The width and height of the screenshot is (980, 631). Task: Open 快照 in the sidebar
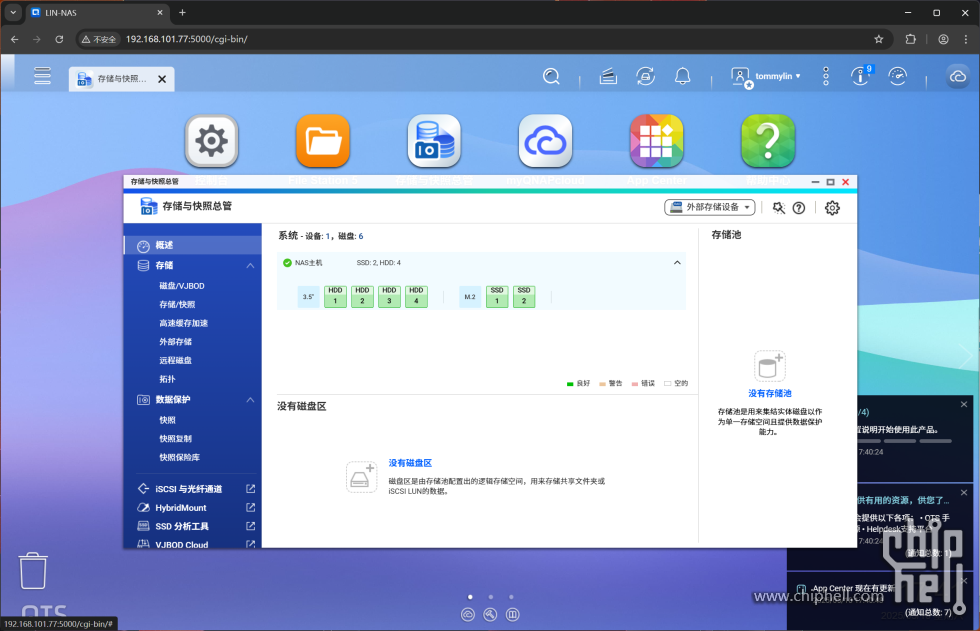[x=168, y=420]
